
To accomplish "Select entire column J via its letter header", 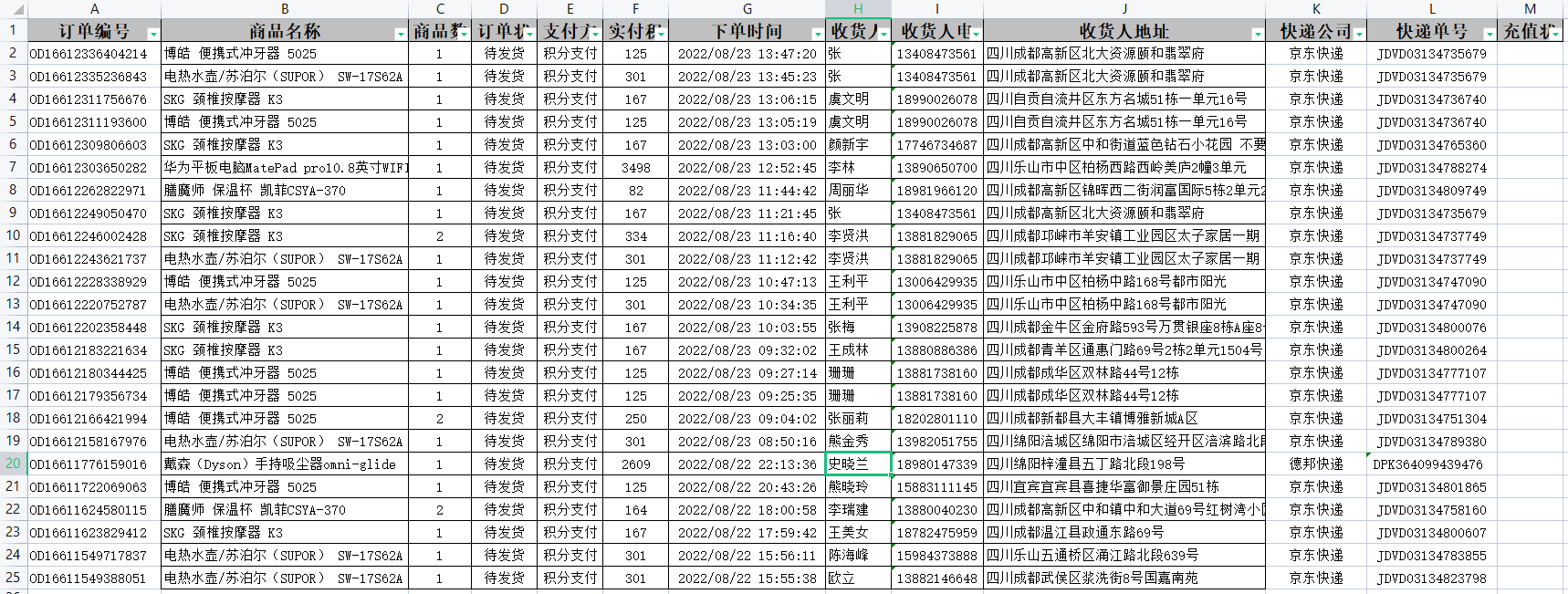I will pos(1124,9).
